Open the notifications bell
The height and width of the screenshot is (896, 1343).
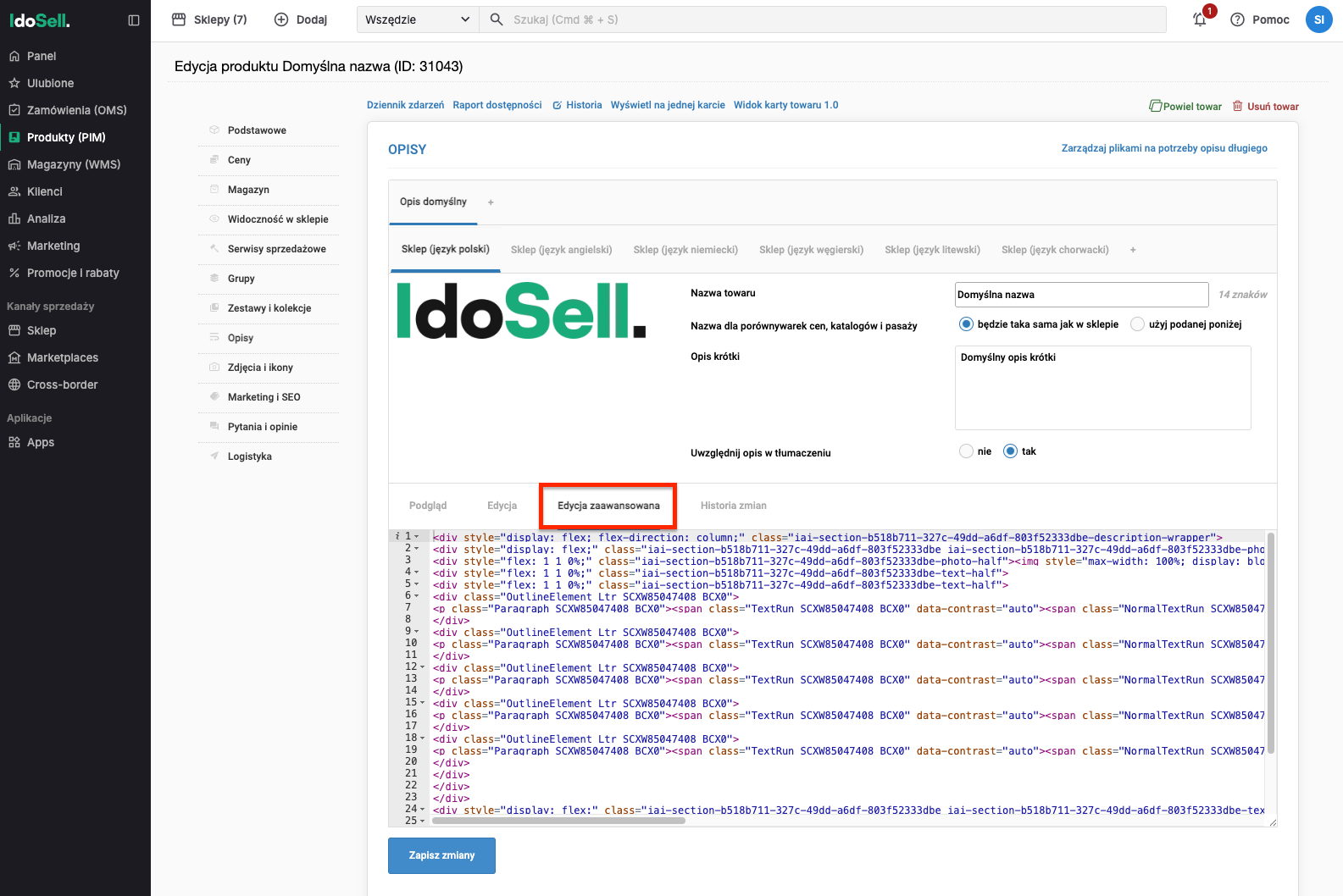pyautogui.click(x=1200, y=19)
